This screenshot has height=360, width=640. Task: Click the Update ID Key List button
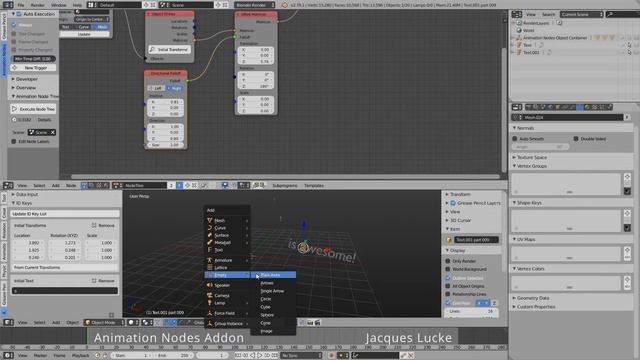[65, 213]
